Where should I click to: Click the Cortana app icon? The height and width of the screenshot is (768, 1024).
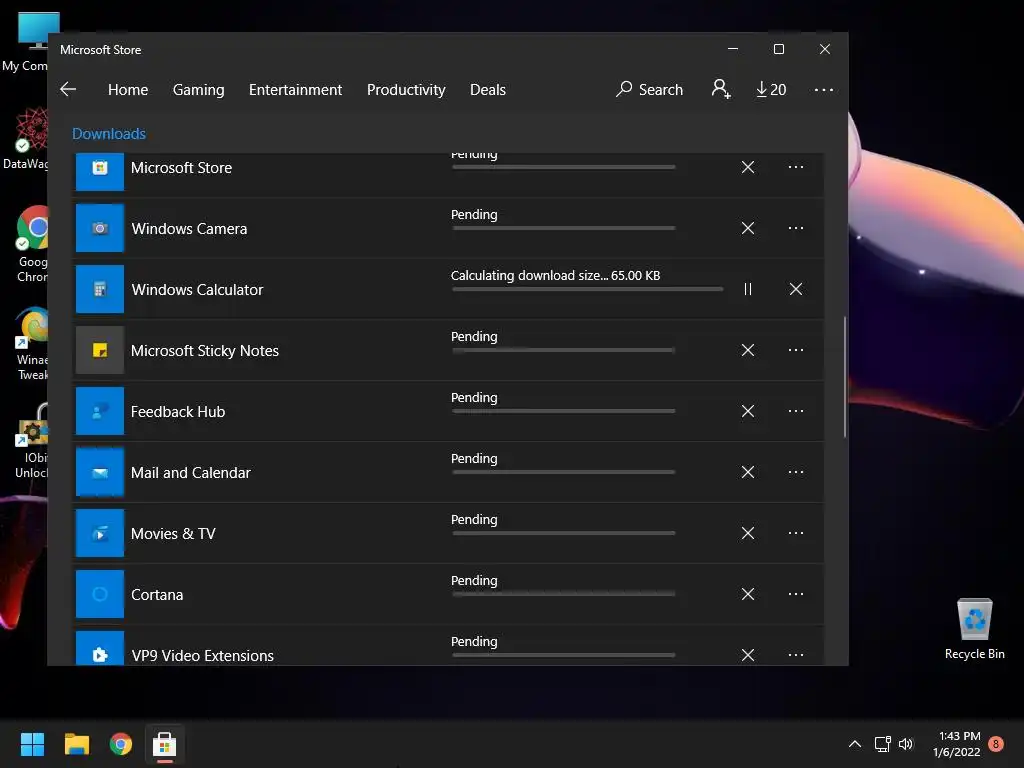[x=100, y=594]
